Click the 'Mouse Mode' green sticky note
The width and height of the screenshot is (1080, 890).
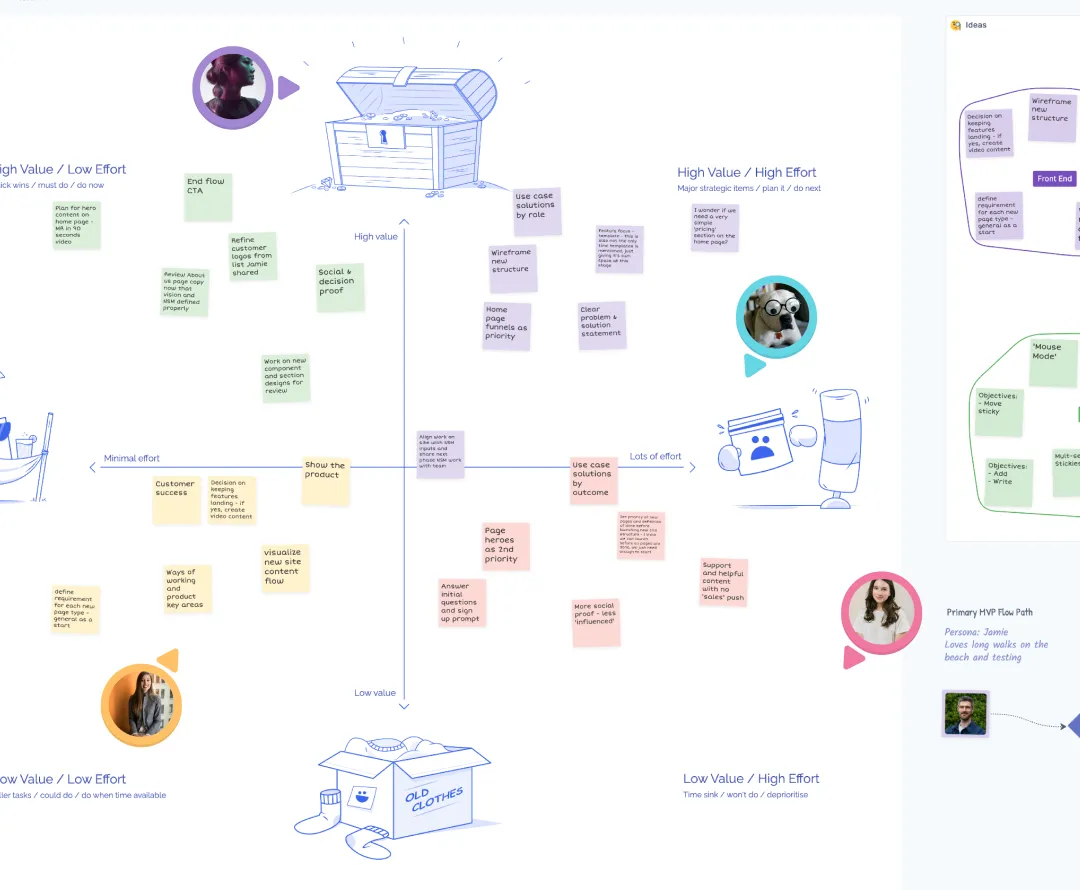(1054, 362)
